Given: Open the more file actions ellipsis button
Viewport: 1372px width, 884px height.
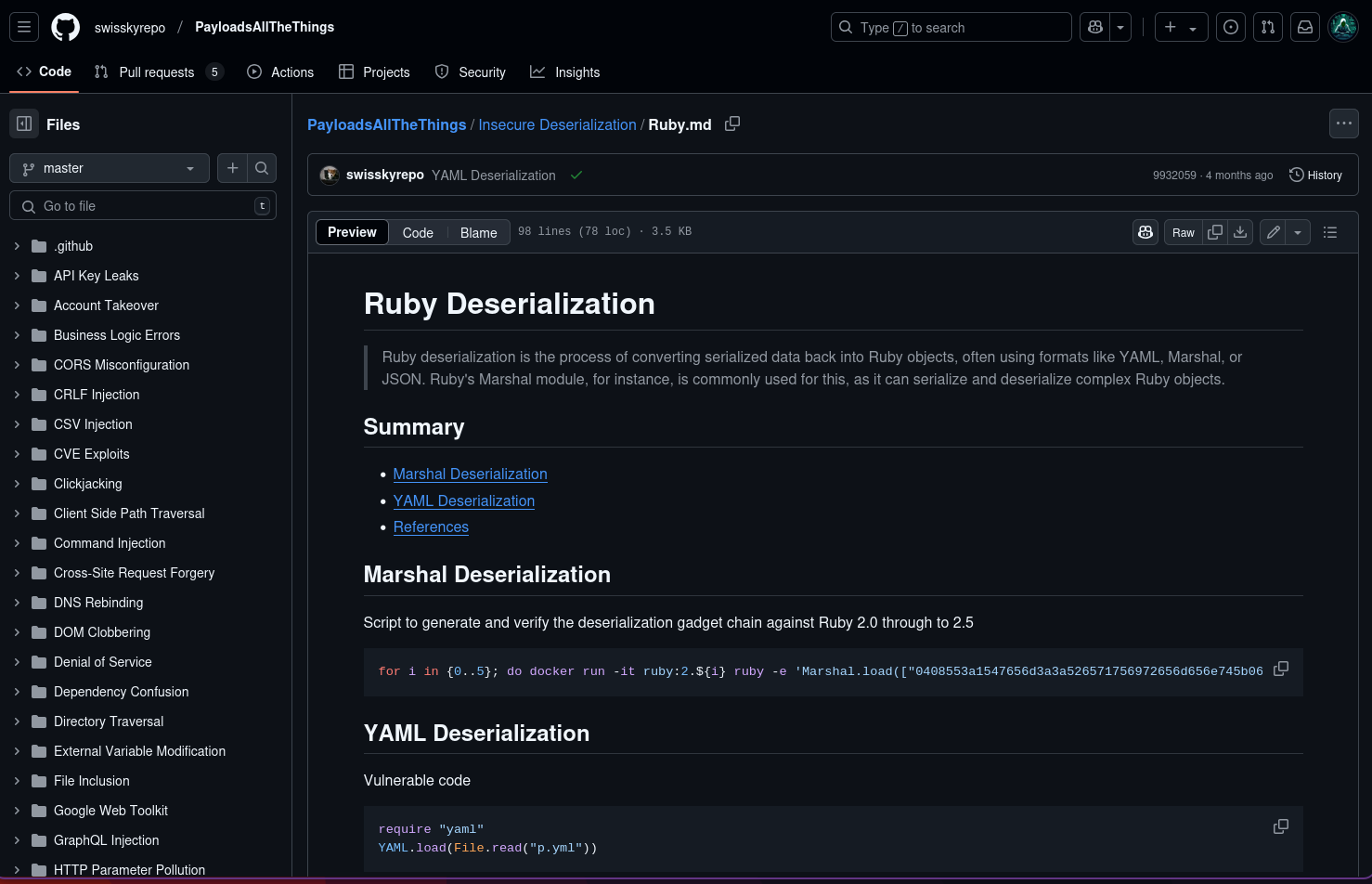Looking at the screenshot, I should [x=1343, y=123].
